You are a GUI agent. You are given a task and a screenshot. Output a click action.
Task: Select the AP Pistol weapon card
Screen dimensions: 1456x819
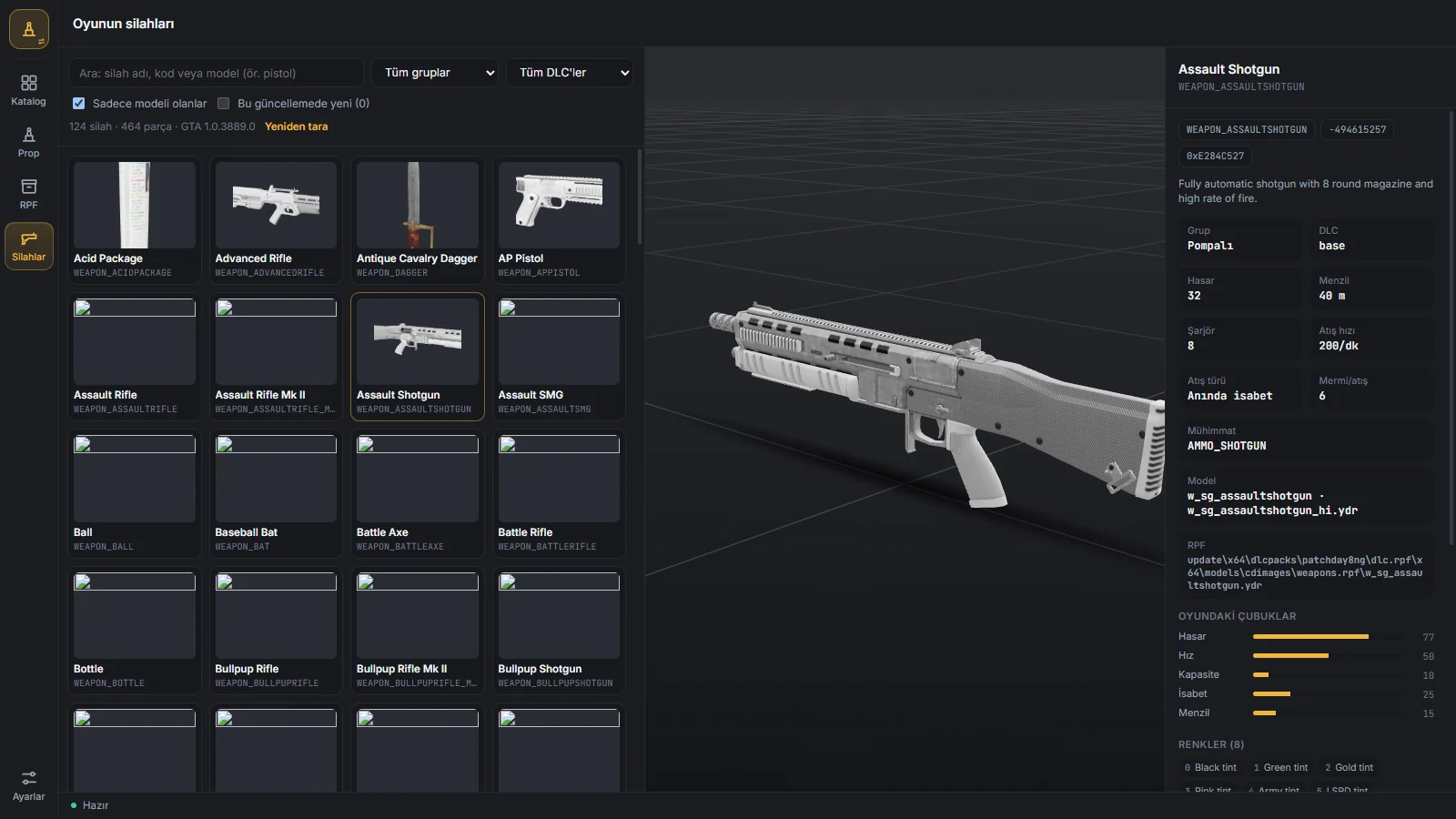coord(559,220)
